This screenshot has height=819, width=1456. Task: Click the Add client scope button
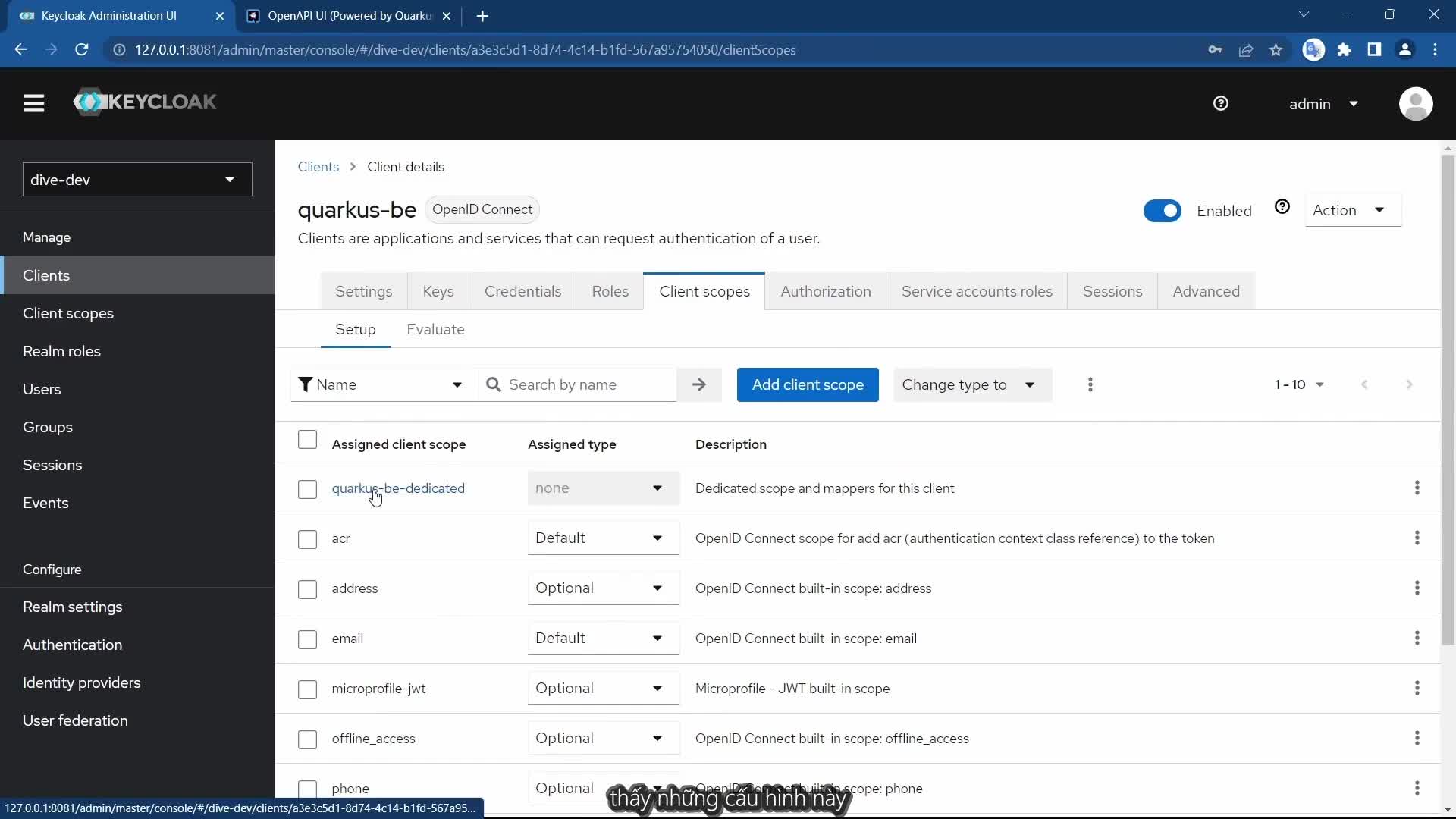(807, 385)
